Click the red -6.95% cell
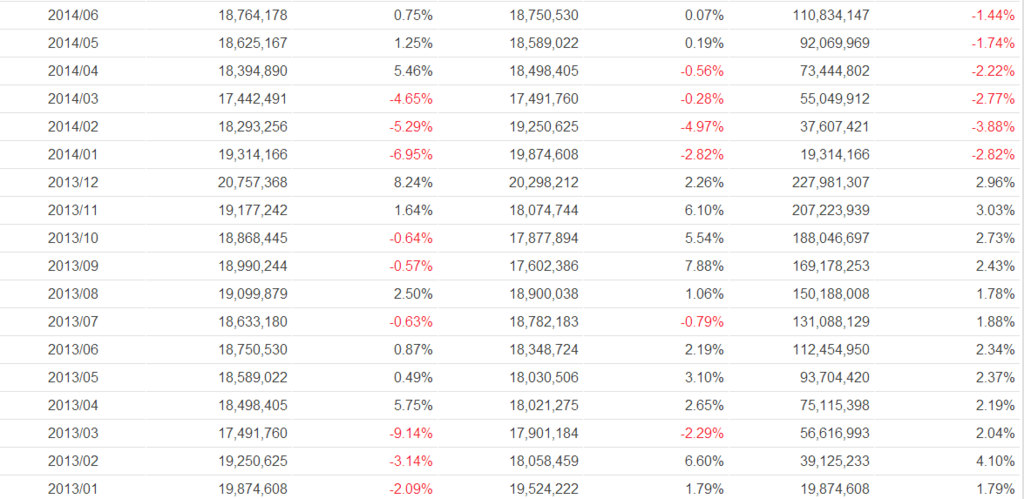Screen dimensions: 1024x499 tap(411, 155)
